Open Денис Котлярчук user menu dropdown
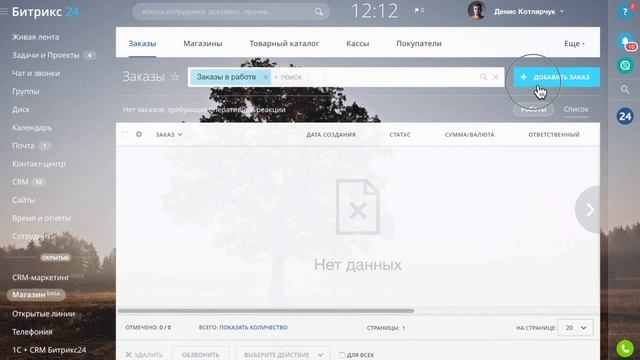 pyautogui.click(x=529, y=12)
